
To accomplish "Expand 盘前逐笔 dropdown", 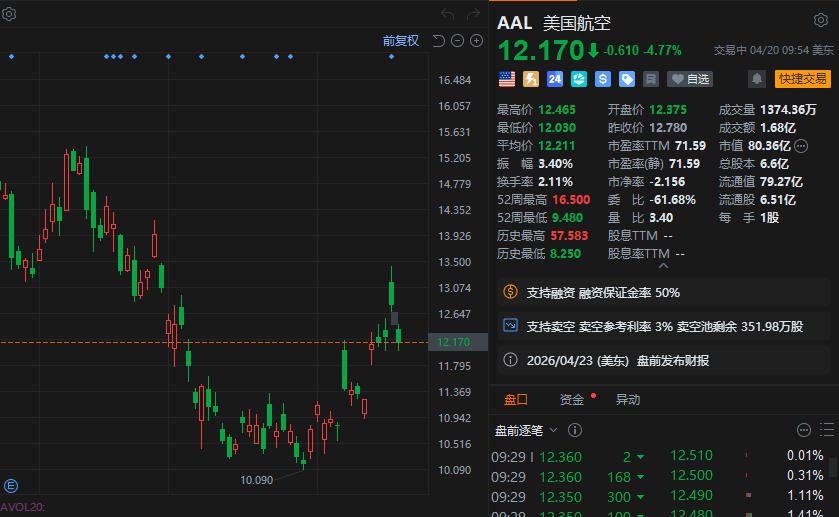I will [x=553, y=430].
